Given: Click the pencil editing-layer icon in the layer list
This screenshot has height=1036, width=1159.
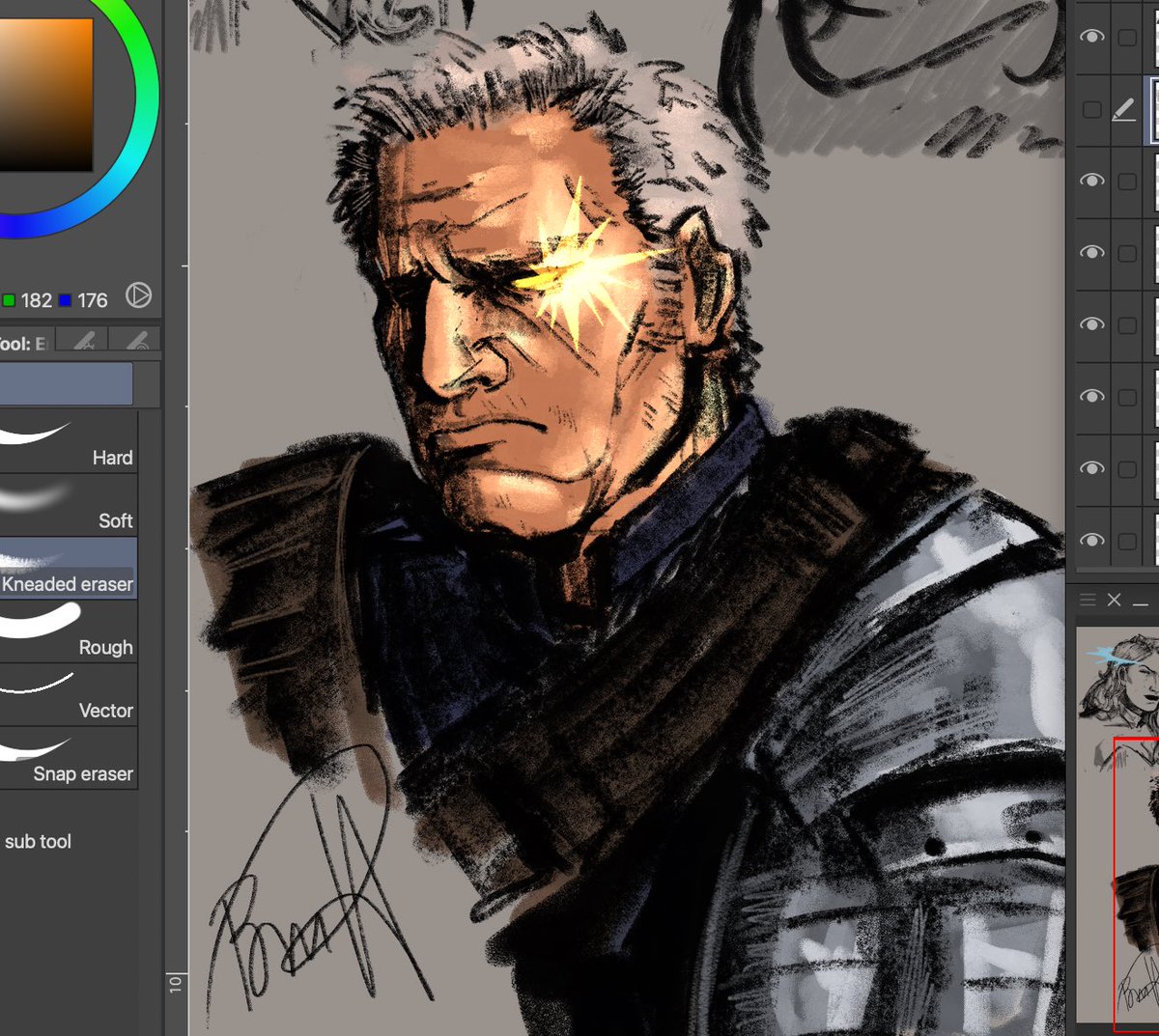Looking at the screenshot, I should [1124, 110].
